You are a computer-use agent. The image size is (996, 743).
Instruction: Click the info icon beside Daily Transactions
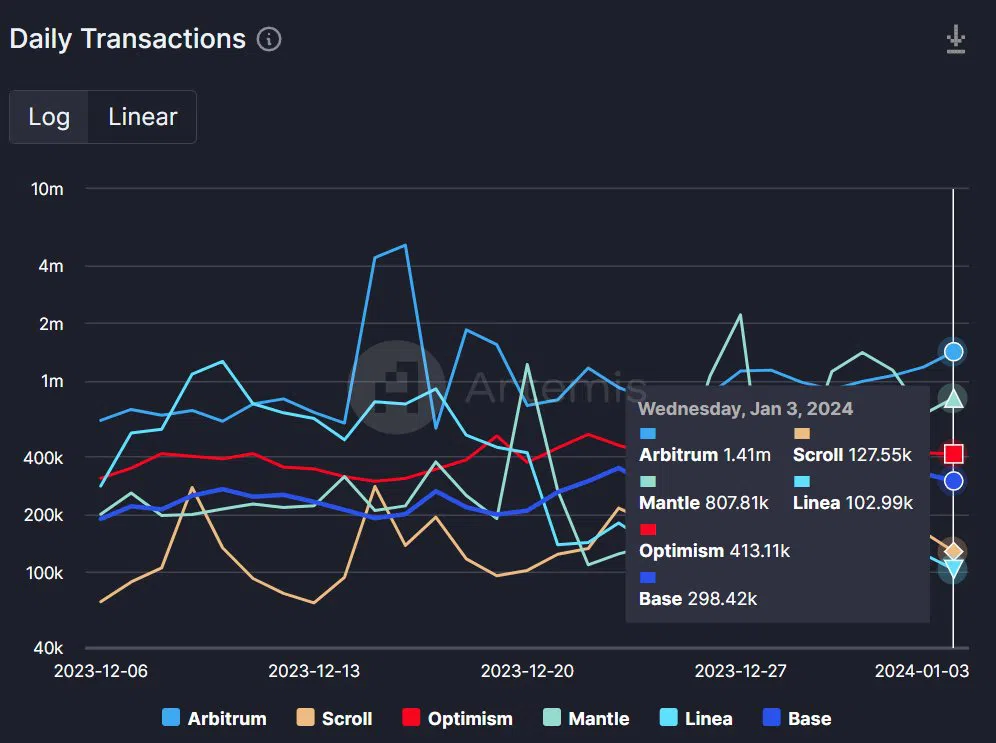[x=269, y=39]
